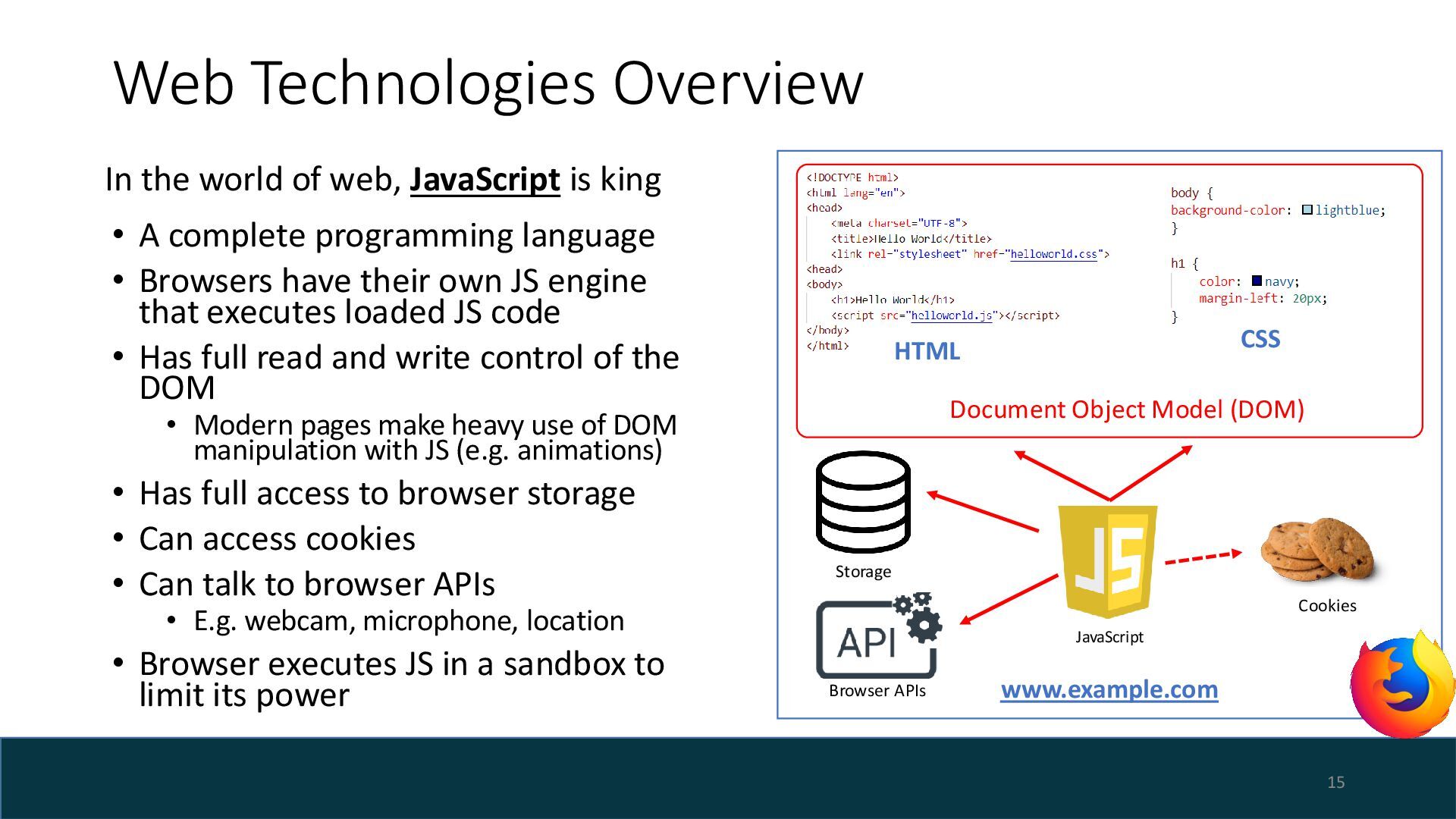Image resolution: width=1456 pixels, height=819 pixels.
Task: Click the red arrow pointing to Storage
Action: pyautogui.click(x=982, y=511)
